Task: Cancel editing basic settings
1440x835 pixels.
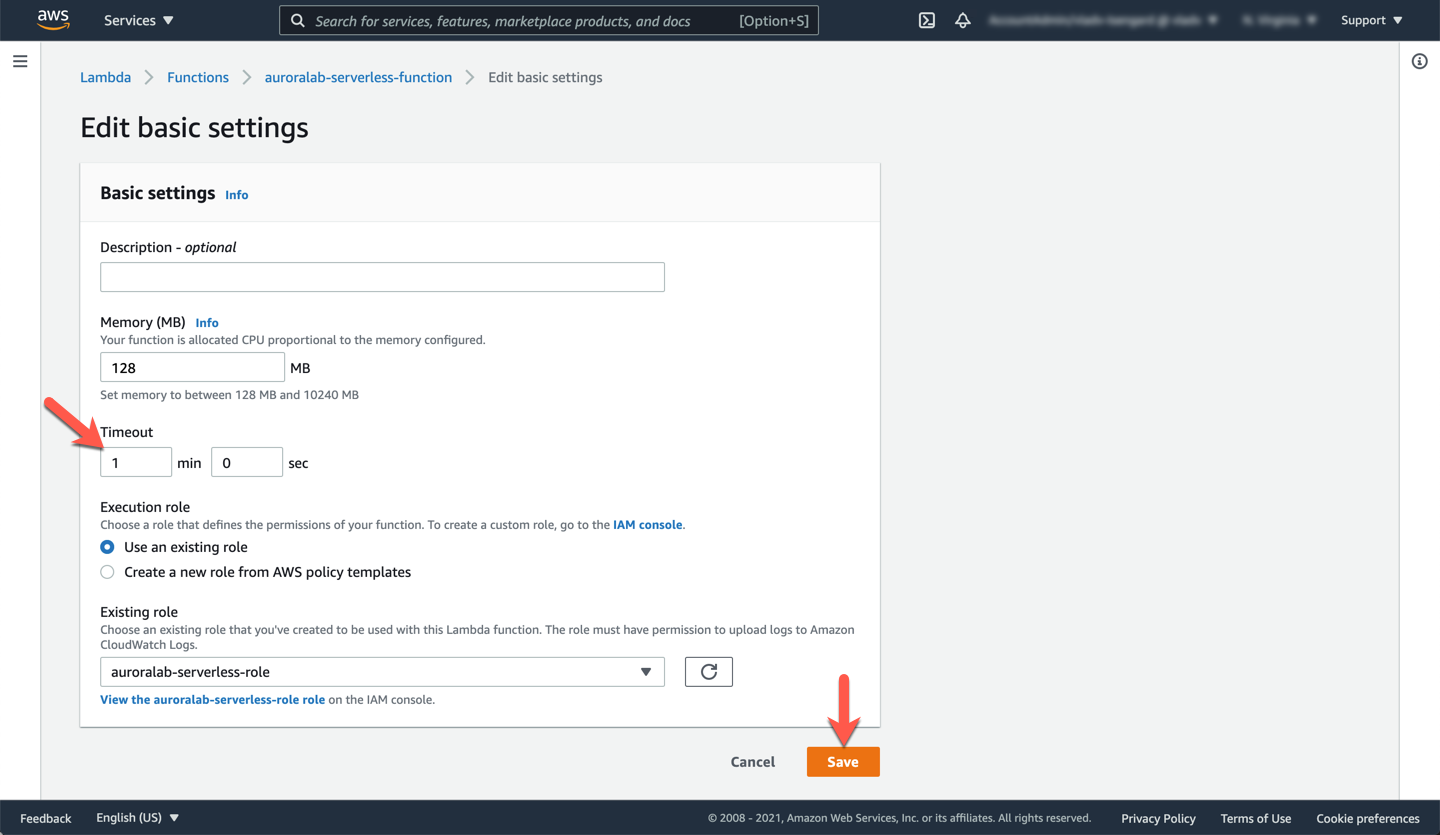Action: point(752,762)
